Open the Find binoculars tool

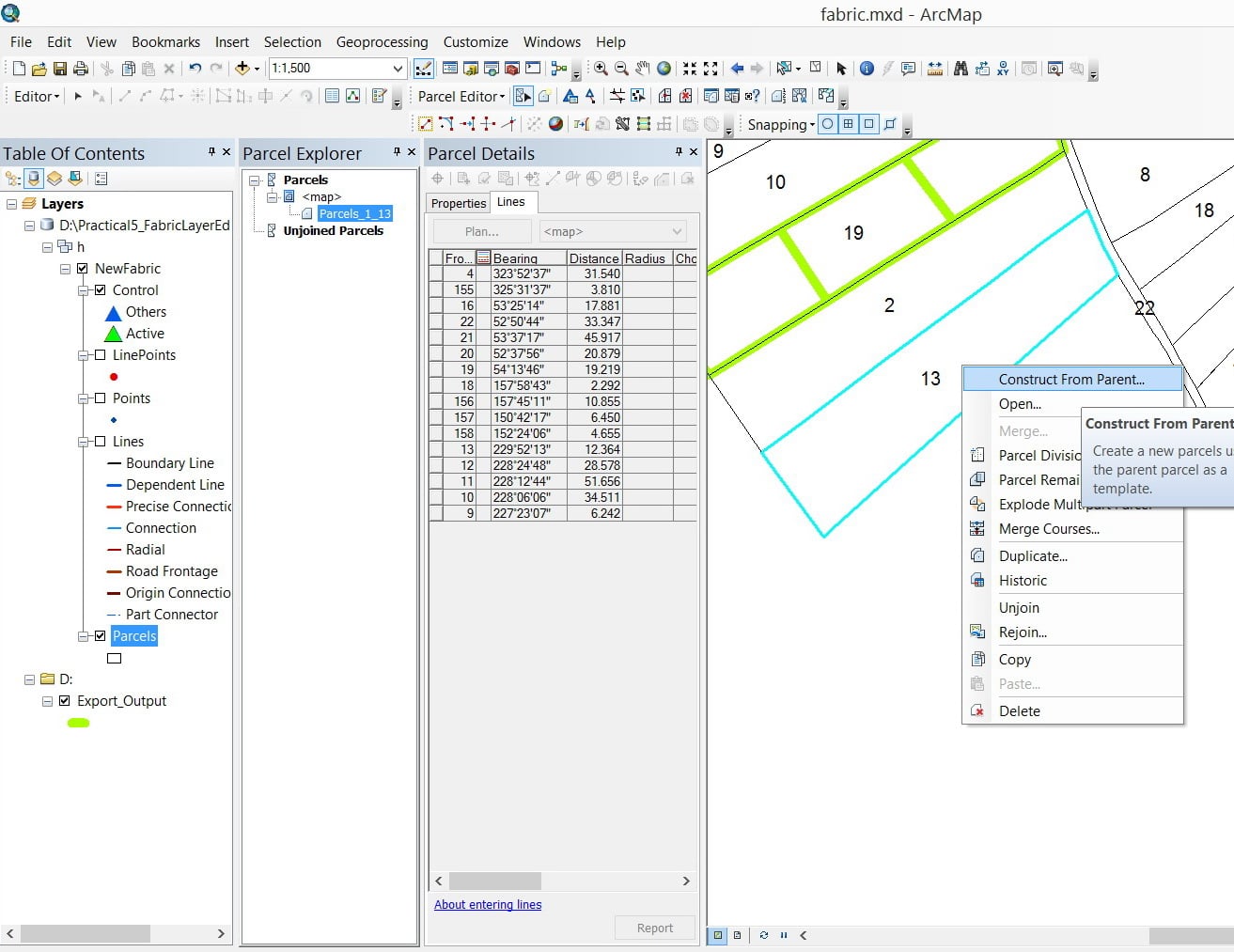coord(961,69)
